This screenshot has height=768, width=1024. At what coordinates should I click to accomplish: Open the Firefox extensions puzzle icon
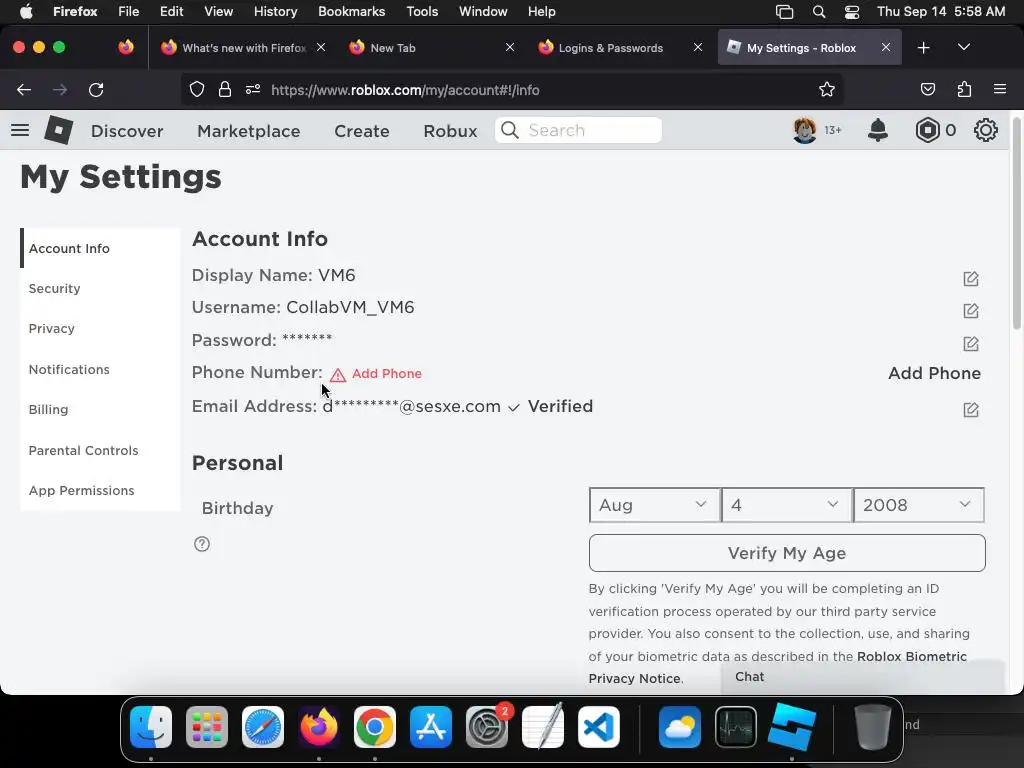(x=964, y=89)
